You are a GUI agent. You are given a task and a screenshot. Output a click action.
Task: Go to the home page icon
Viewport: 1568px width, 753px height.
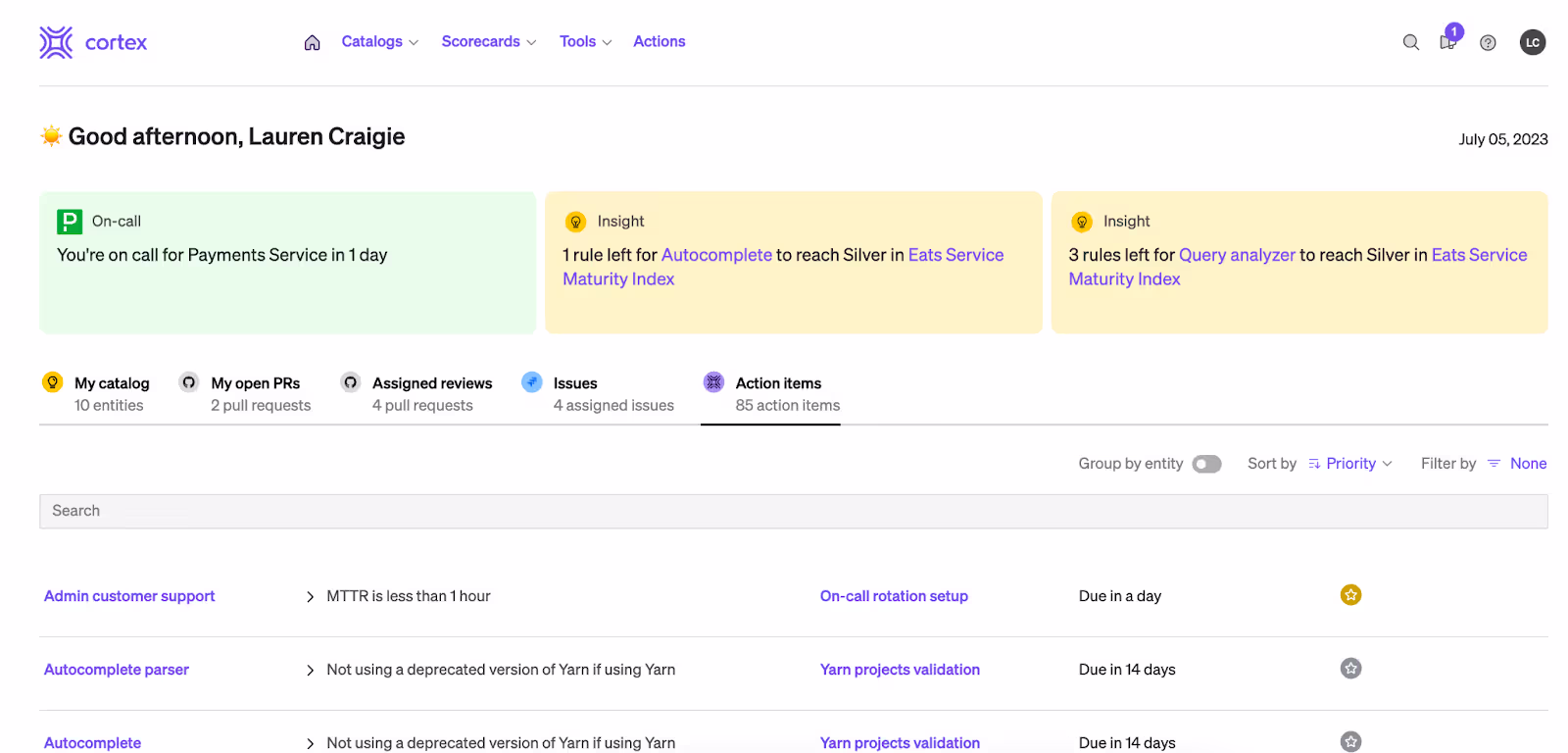312,42
